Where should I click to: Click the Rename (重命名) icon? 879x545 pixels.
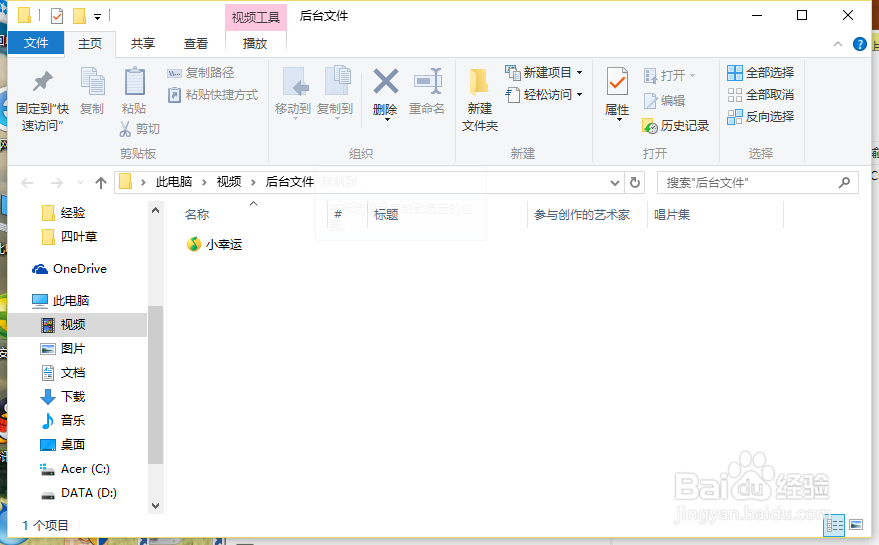(427, 82)
